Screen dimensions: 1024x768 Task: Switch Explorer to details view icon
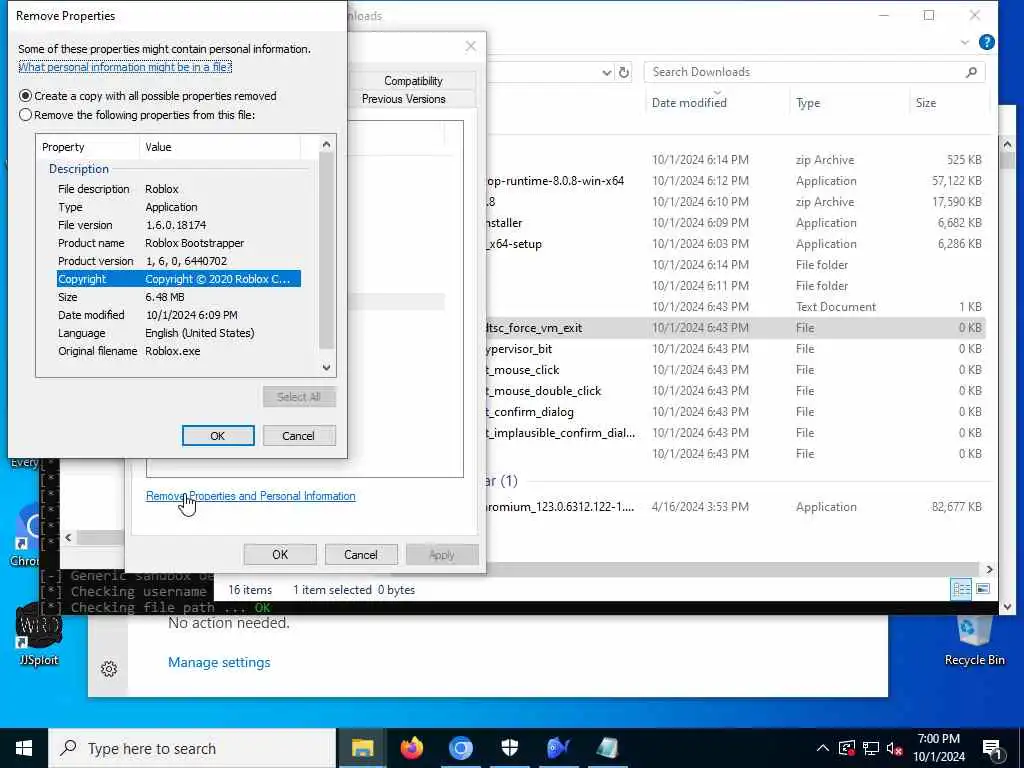pyautogui.click(x=961, y=589)
